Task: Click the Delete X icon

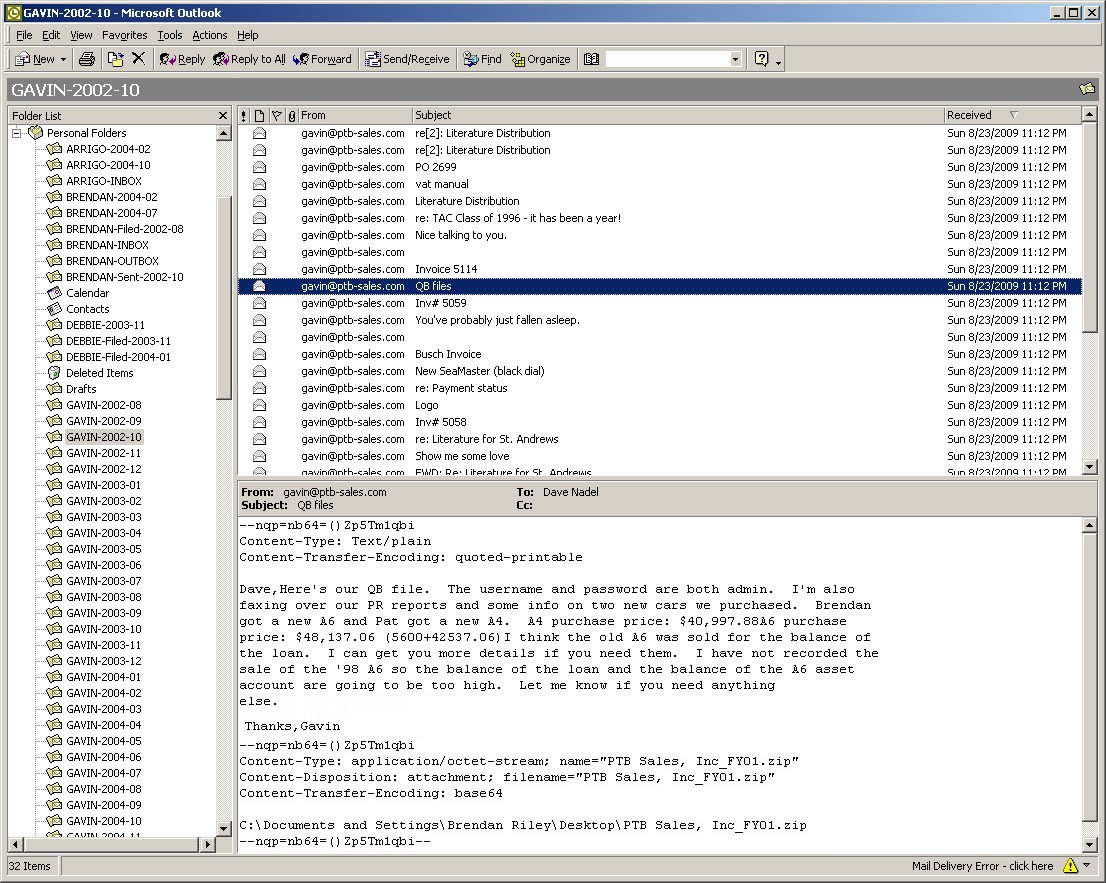Action: click(x=138, y=59)
